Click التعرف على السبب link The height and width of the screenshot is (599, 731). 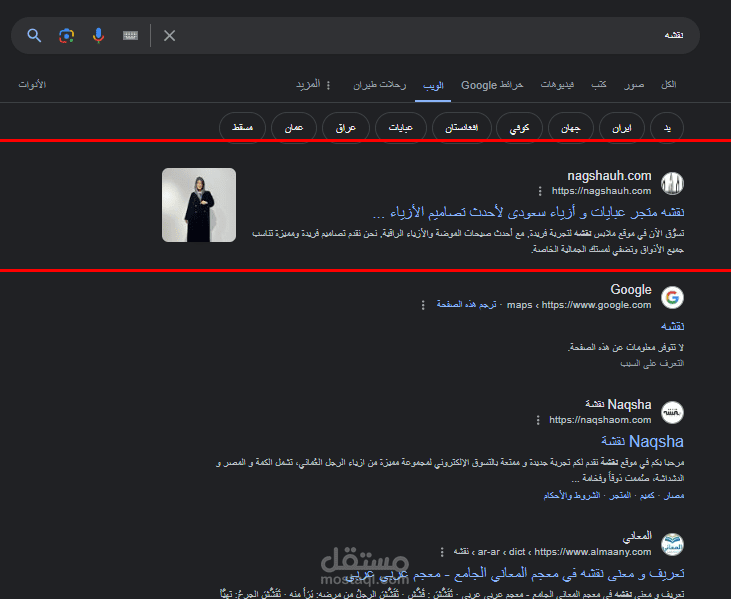pos(652,363)
